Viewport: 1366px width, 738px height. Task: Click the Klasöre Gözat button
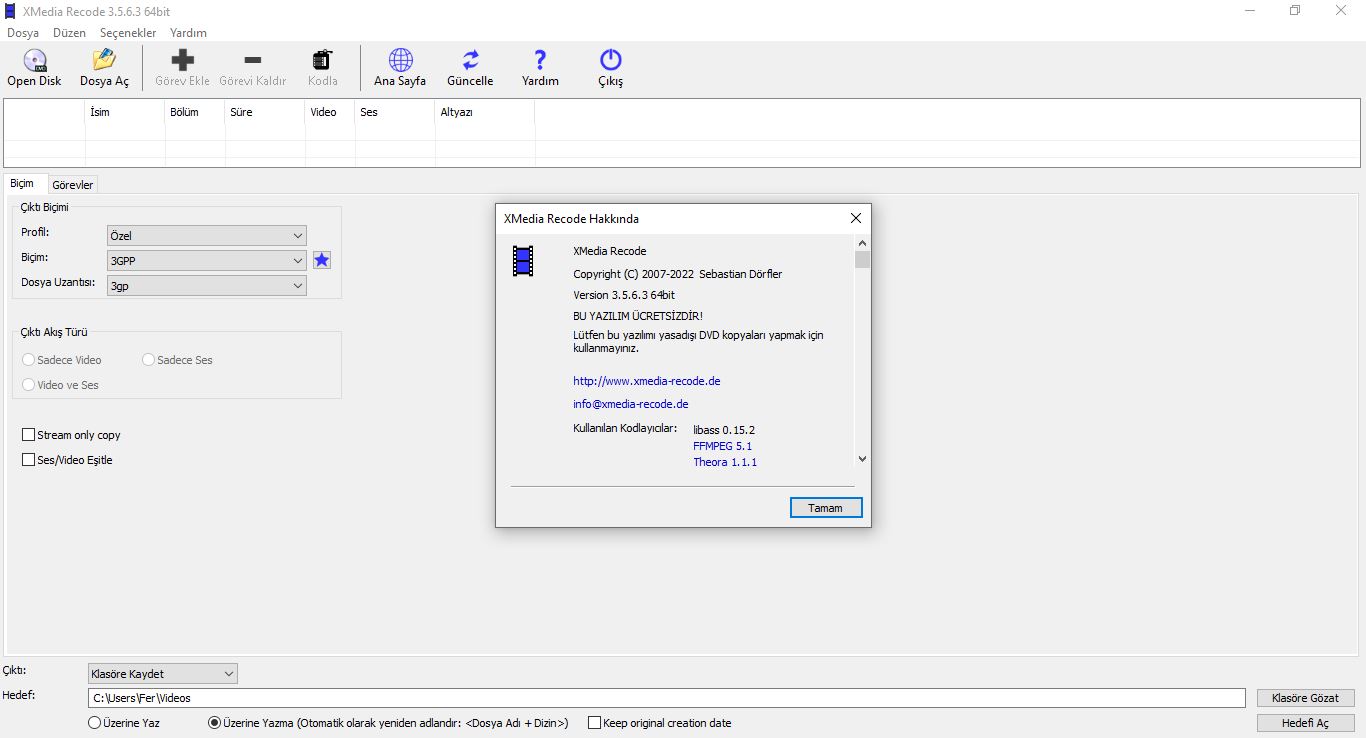point(1305,698)
